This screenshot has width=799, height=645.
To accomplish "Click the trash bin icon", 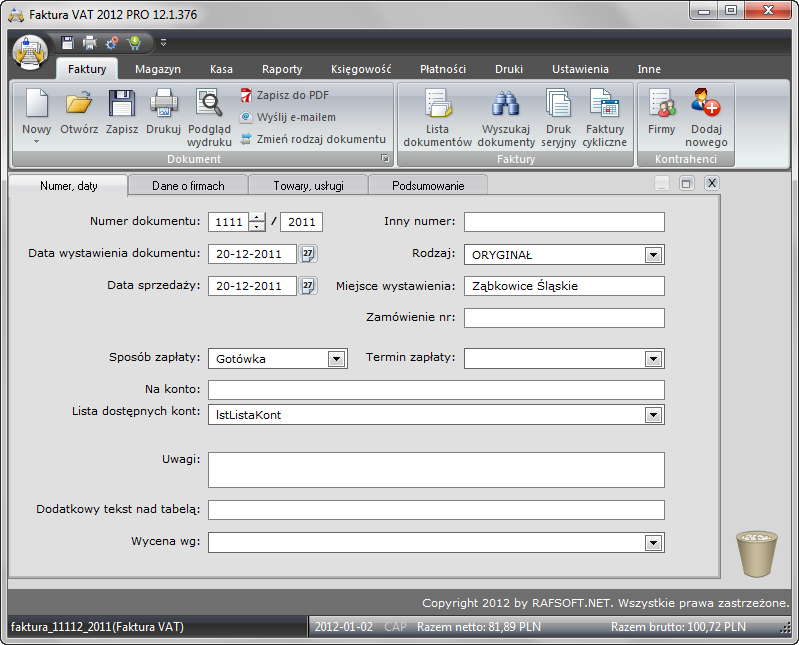I will coord(757,554).
